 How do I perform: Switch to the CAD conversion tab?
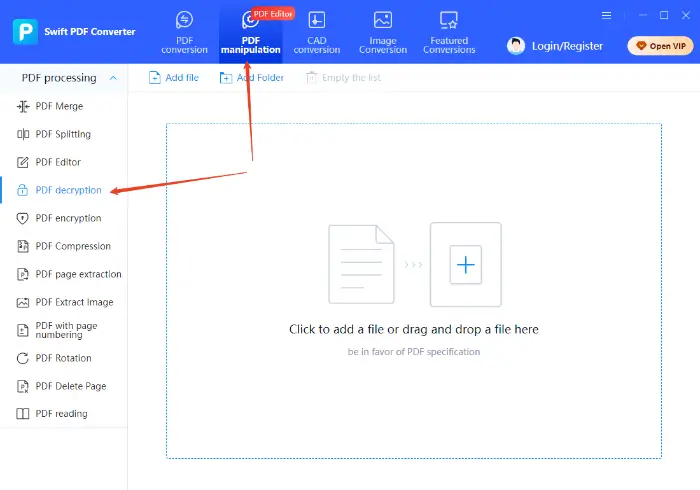click(x=317, y=32)
